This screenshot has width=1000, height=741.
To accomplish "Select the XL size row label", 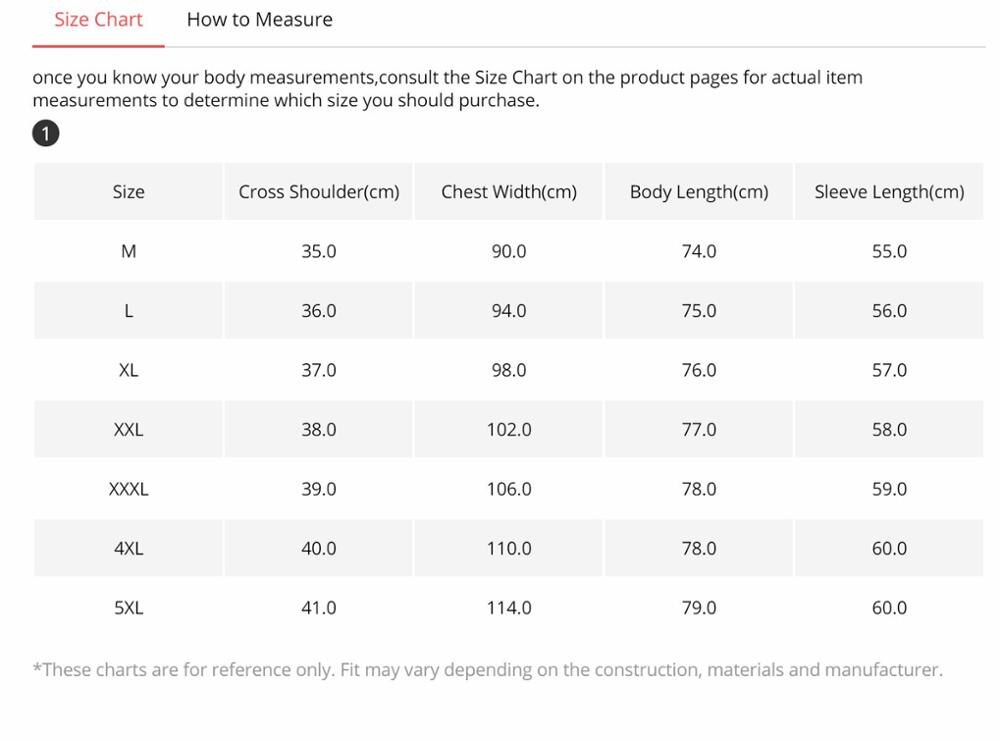I will 128,370.
